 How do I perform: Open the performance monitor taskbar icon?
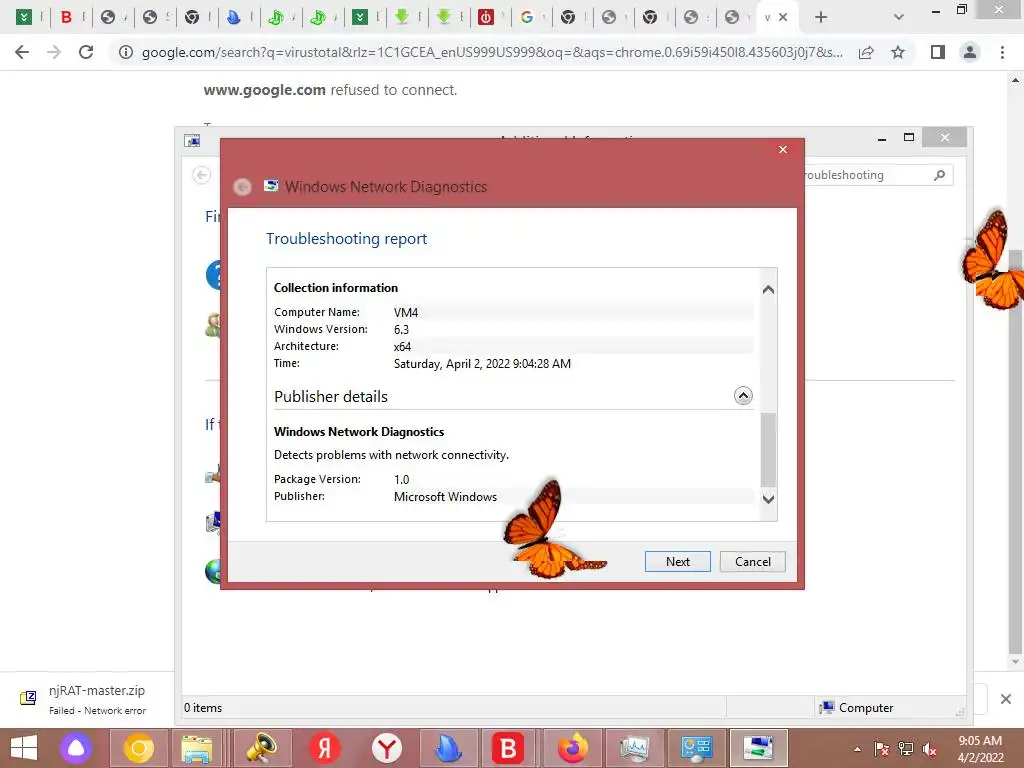pos(635,748)
